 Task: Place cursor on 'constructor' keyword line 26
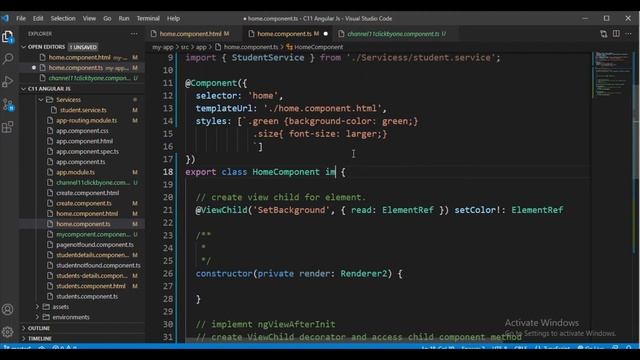224,273
